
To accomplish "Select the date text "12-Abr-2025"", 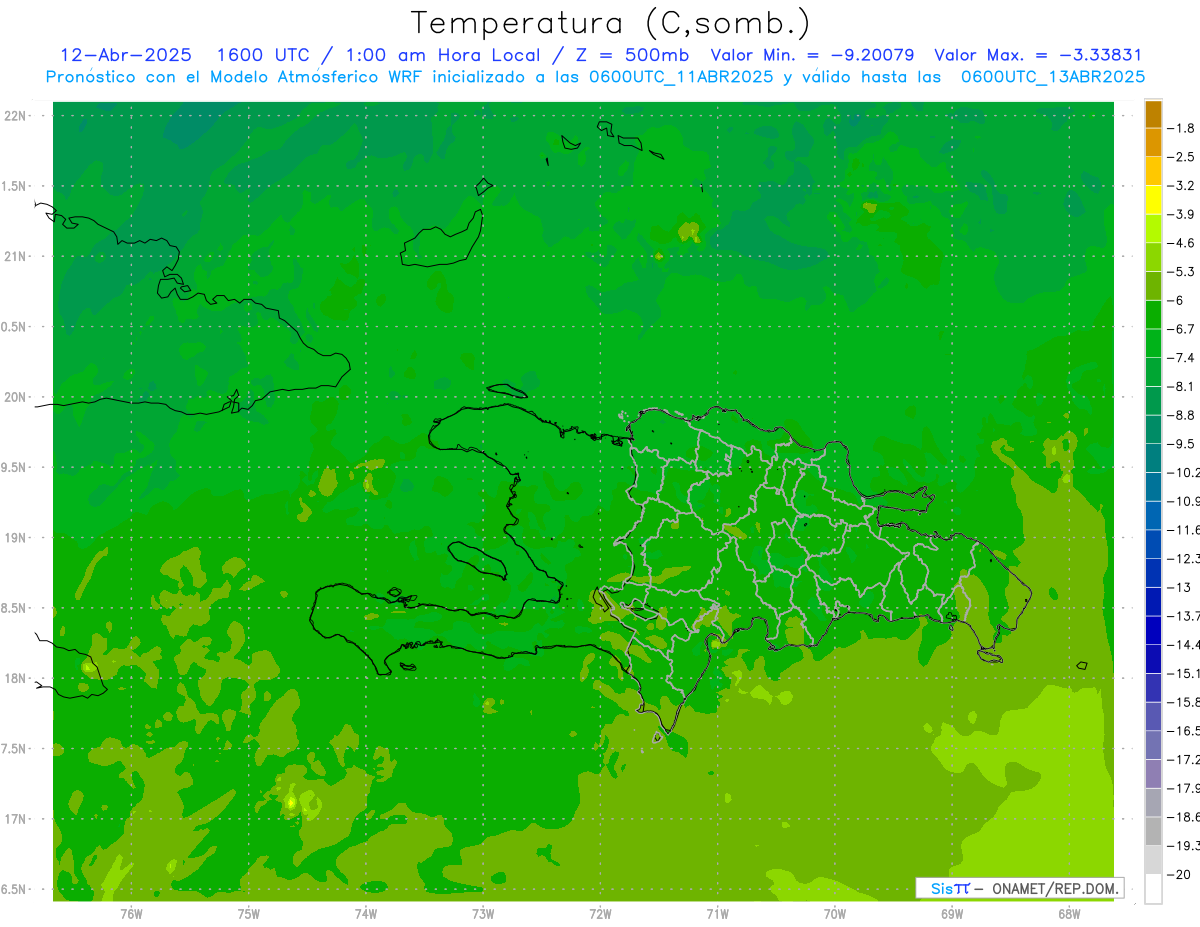I will pos(126,55).
